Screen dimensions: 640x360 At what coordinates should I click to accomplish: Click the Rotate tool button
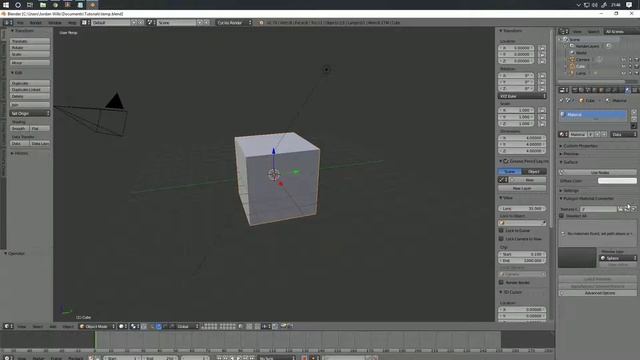(30, 48)
